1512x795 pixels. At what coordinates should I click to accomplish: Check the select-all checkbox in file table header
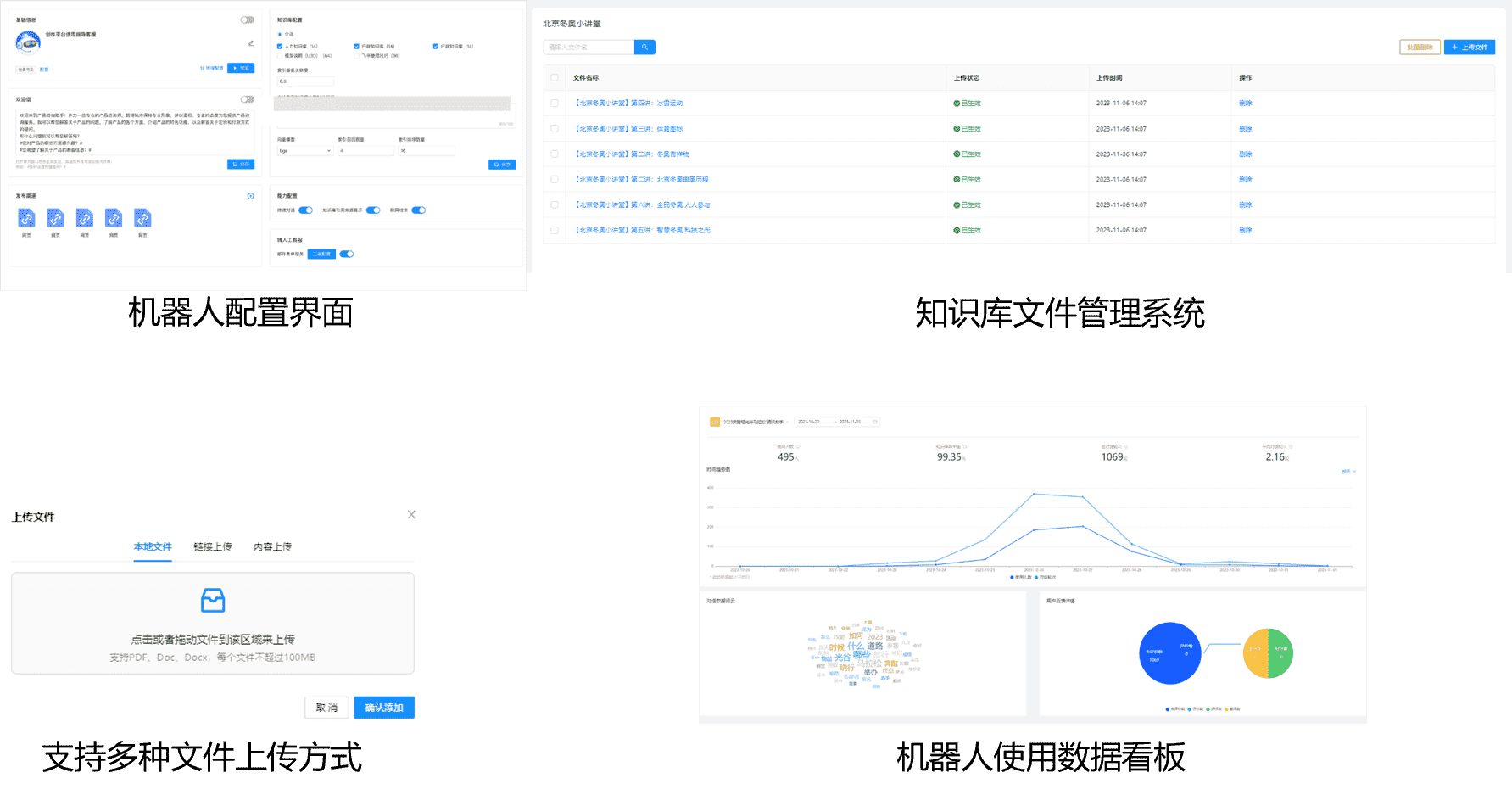click(555, 78)
